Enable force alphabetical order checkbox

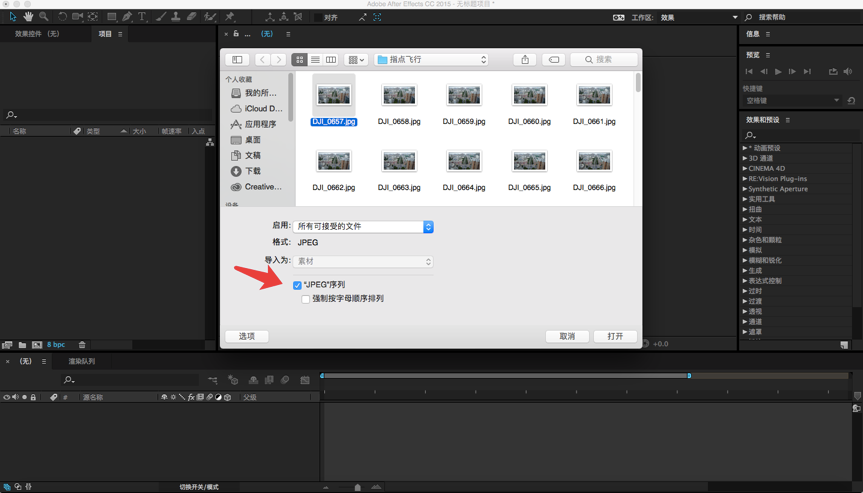tap(305, 299)
